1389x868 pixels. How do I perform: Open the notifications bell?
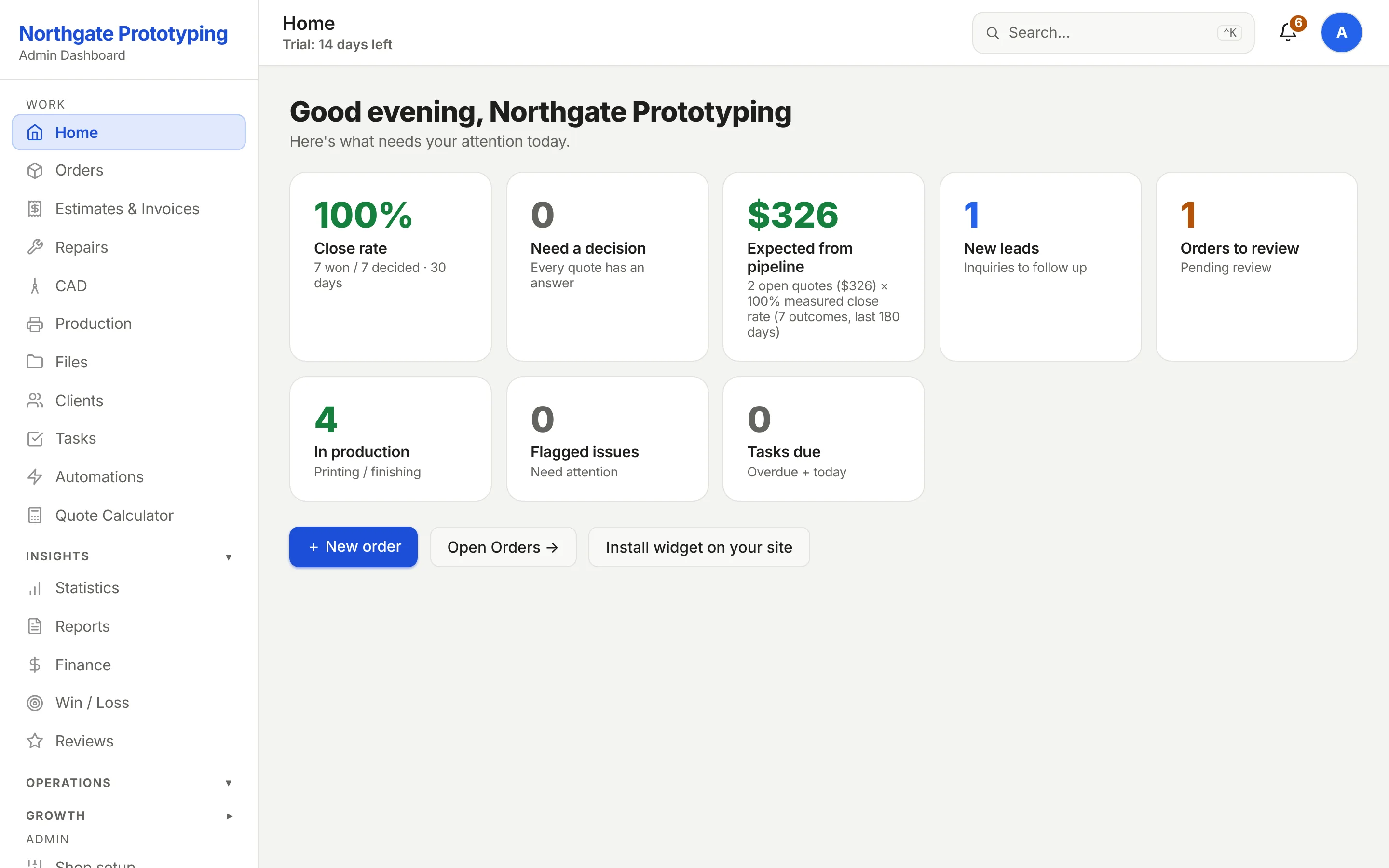1288,32
